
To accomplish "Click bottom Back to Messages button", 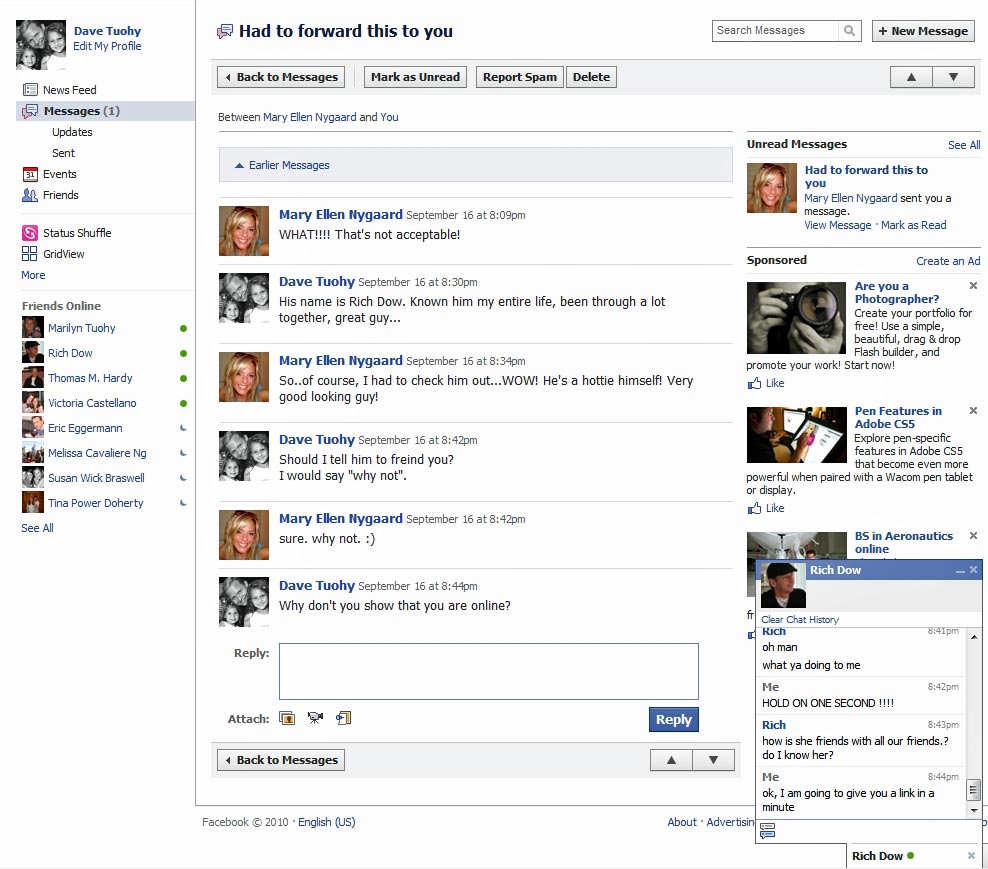I will (281, 760).
